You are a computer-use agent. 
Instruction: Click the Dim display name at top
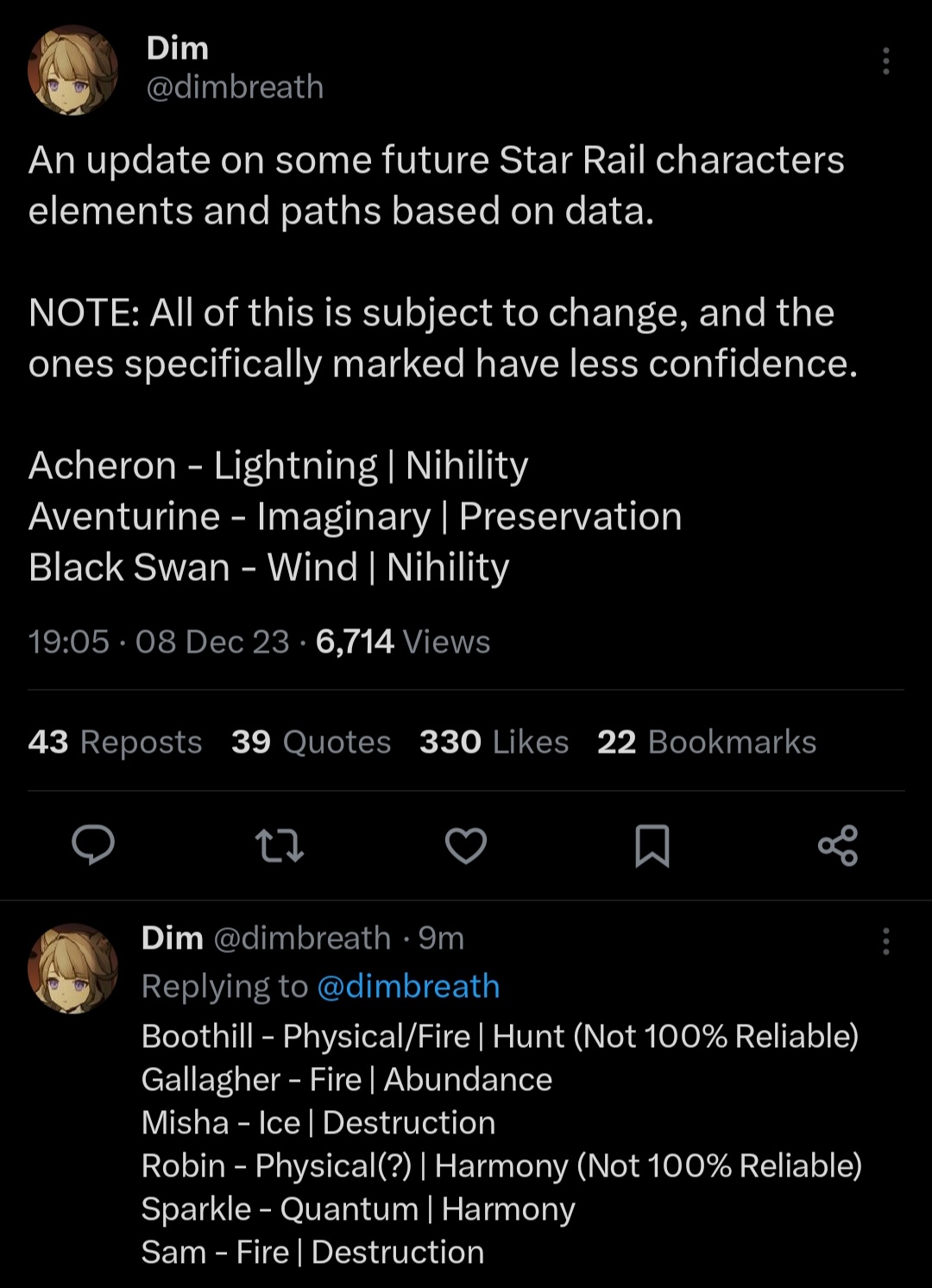point(178,48)
